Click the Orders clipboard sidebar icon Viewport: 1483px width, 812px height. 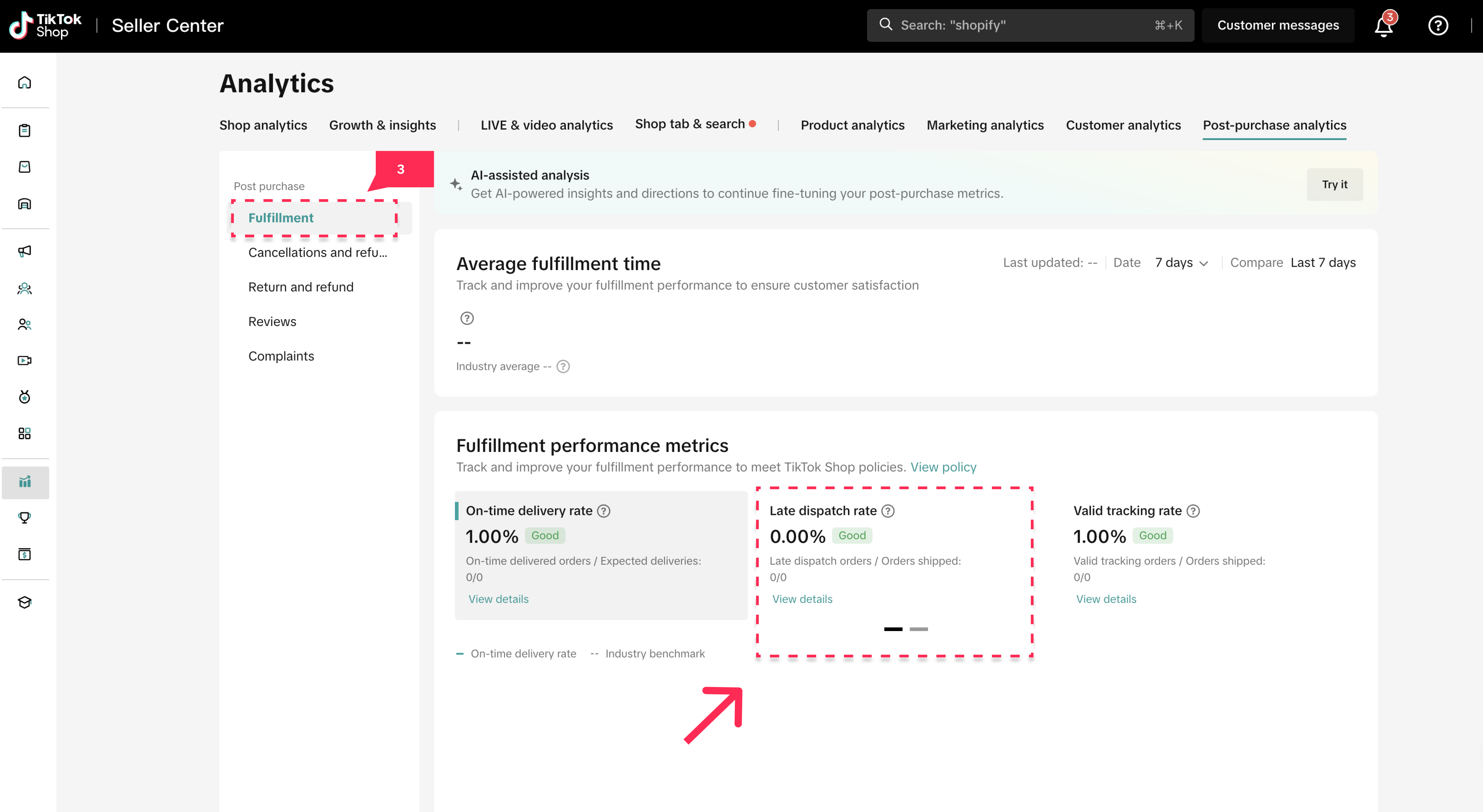pyautogui.click(x=25, y=131)
